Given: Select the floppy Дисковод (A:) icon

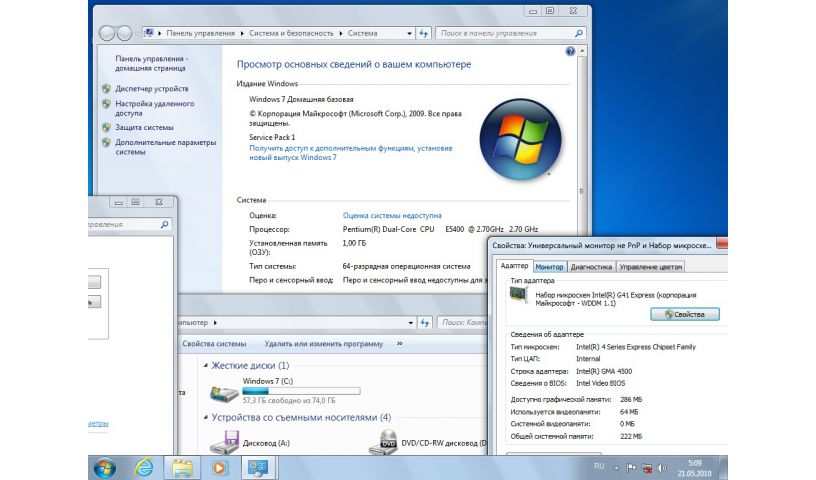Looking at the screenshot, I should (x=224, y=443).
